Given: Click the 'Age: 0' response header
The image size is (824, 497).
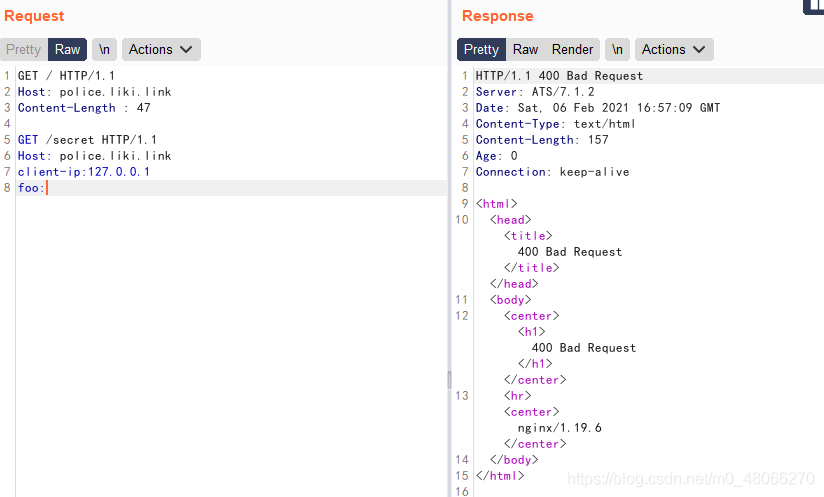Looking at the screenshot, I should [497, 156].
